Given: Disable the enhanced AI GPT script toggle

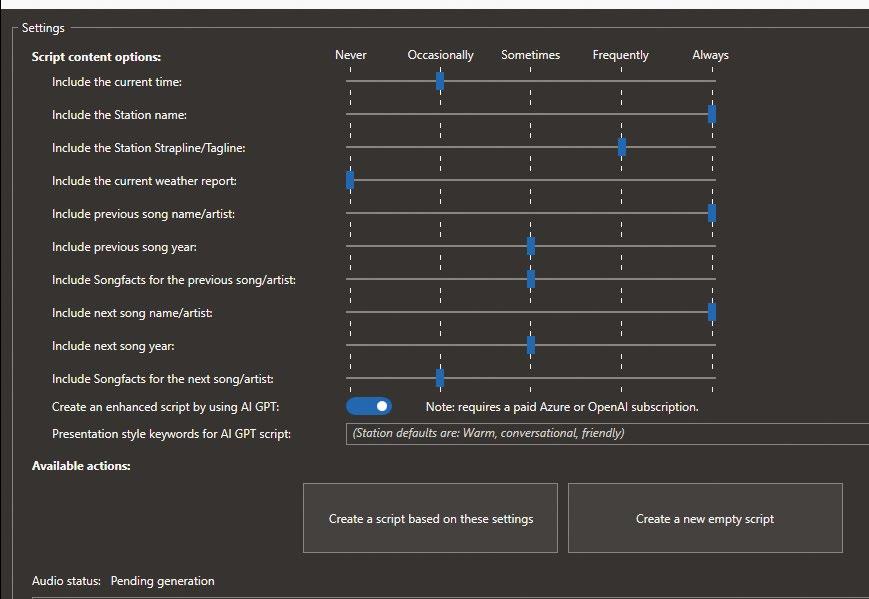Looking at the screenshot, I should coord(369,406).
